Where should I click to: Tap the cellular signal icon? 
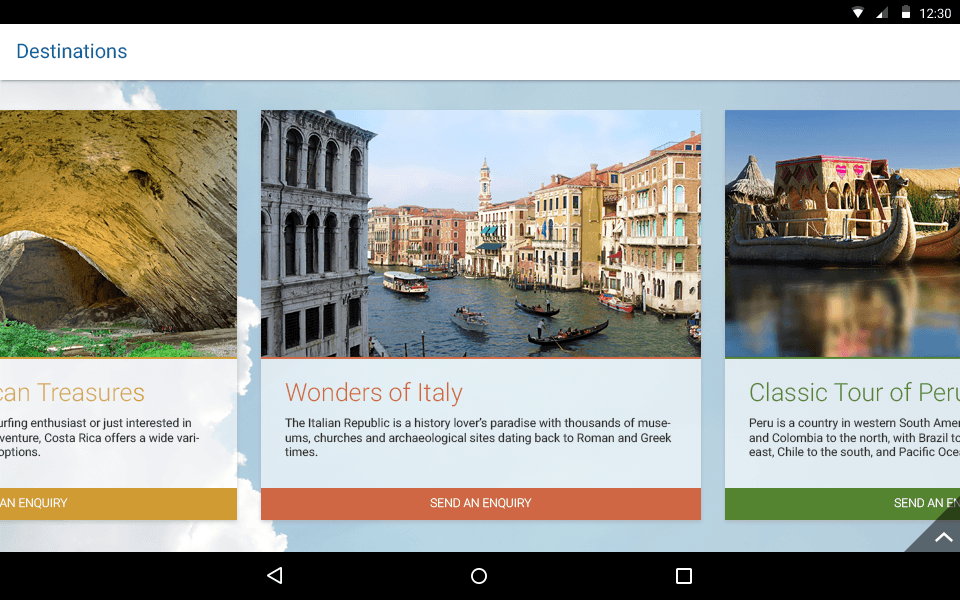882,12
